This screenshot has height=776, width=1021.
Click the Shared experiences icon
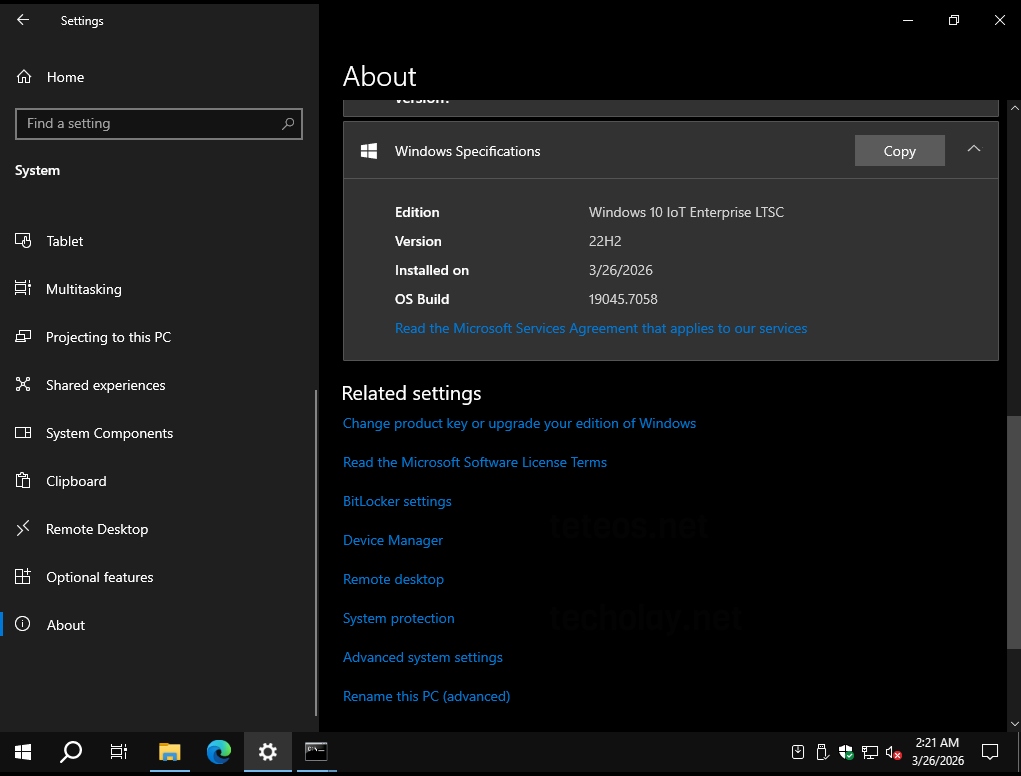23,385
